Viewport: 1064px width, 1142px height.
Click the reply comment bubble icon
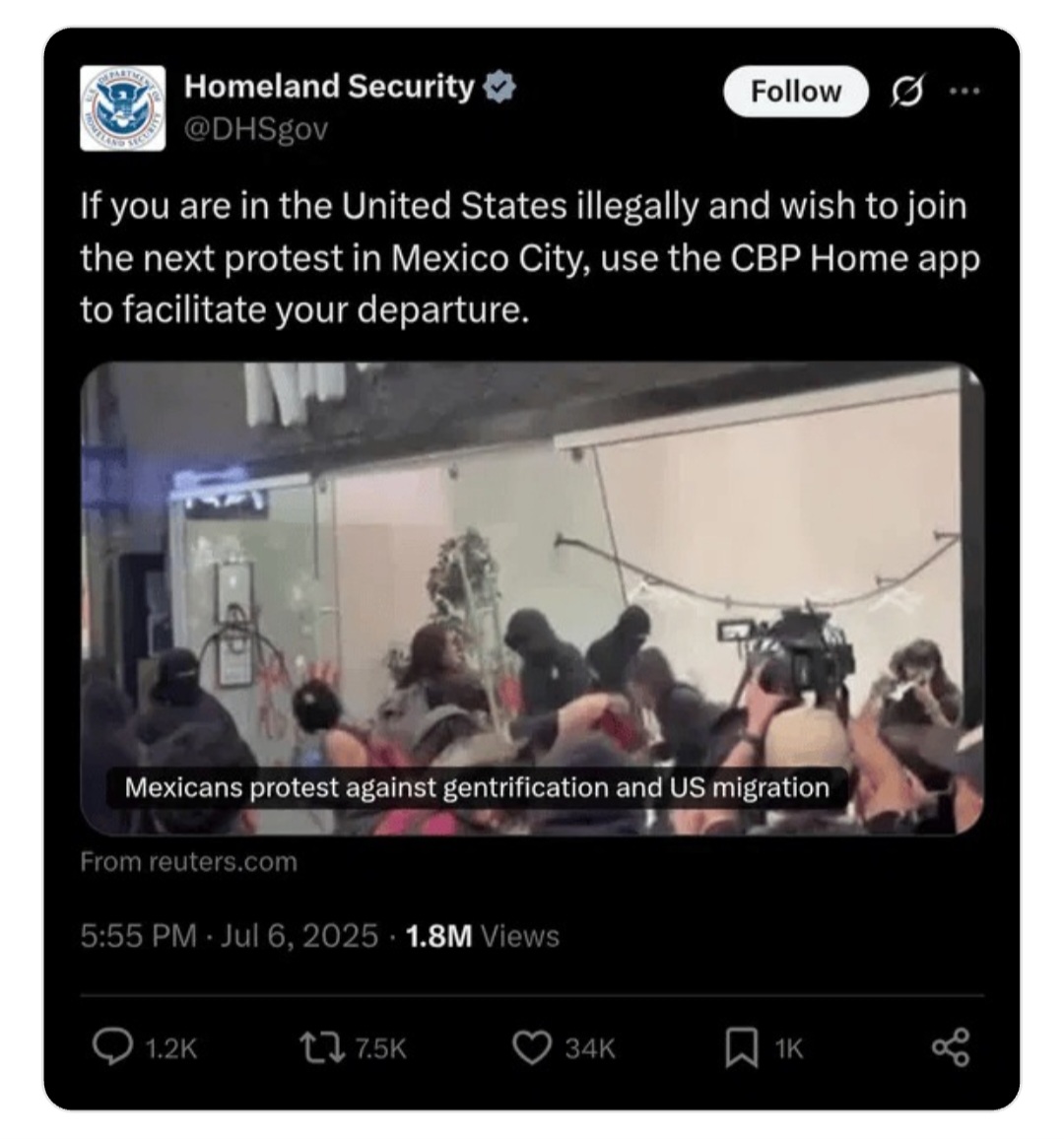(x=113, y=1047)
